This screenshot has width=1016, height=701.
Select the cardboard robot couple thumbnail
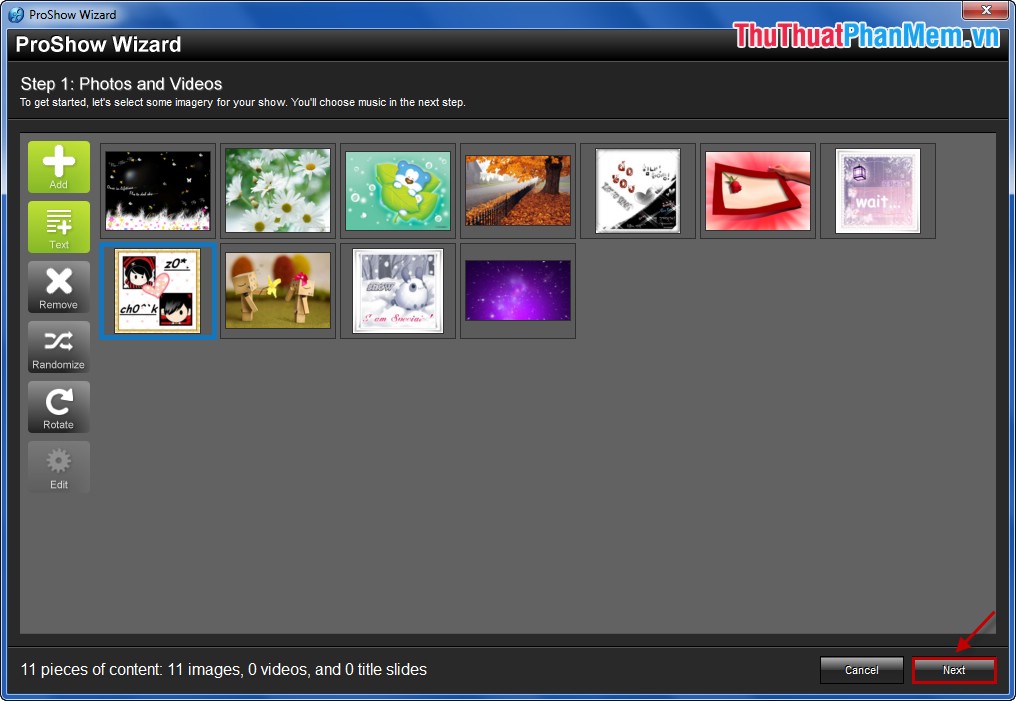[x=277, y=290]
